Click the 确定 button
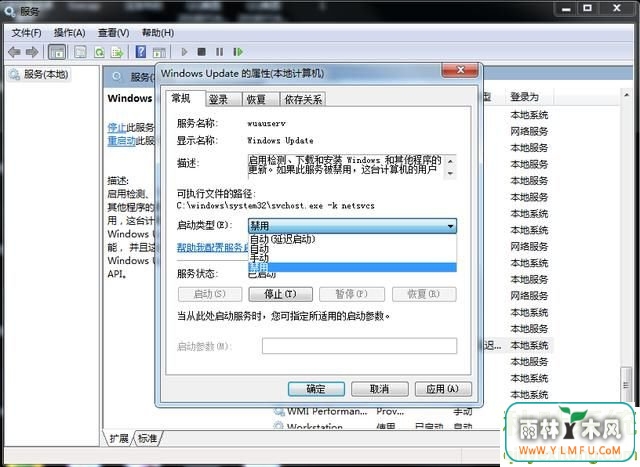Image resolution: width=640 pixels, height=467 pixels. tap(316, 389)
